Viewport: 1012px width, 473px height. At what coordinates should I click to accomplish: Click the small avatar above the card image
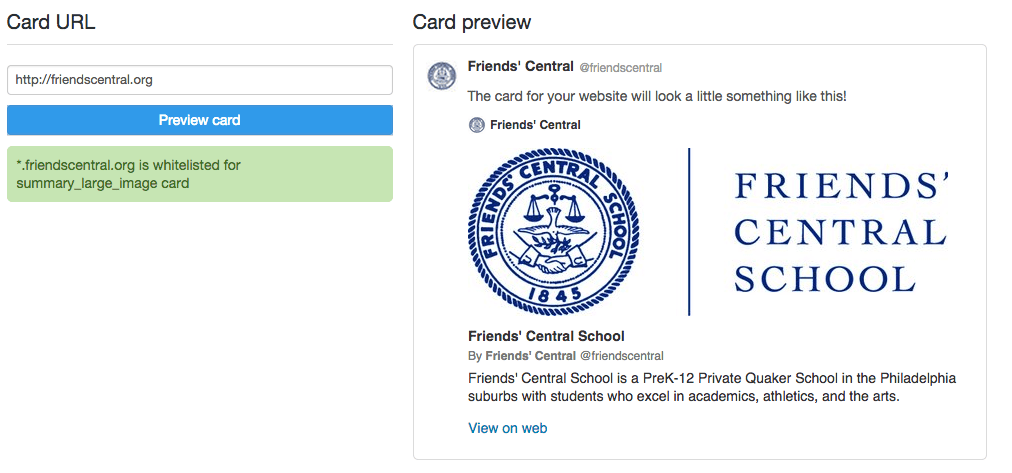click(476, 125)
